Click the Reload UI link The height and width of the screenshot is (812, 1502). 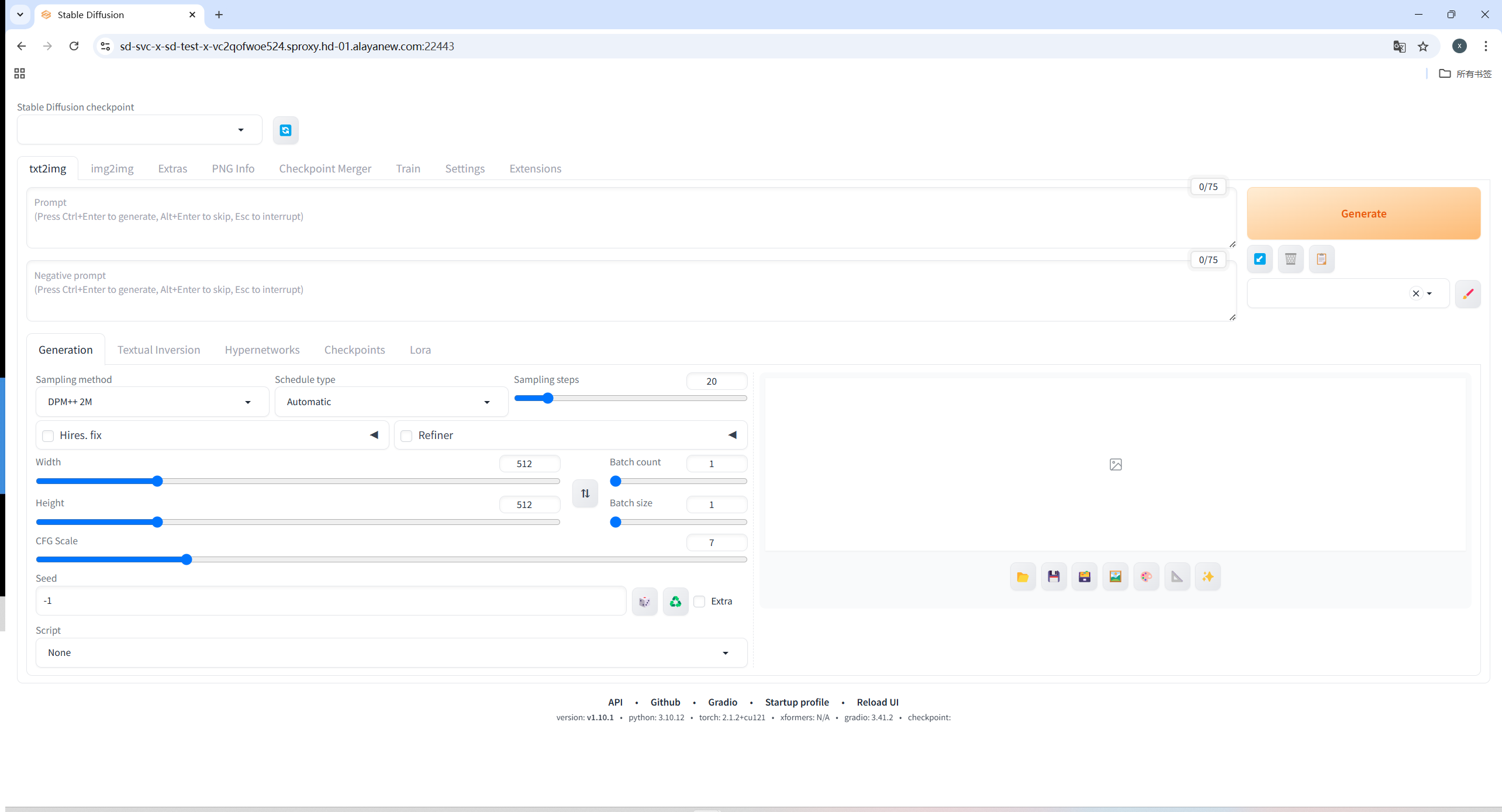click(x=877, y=702)
